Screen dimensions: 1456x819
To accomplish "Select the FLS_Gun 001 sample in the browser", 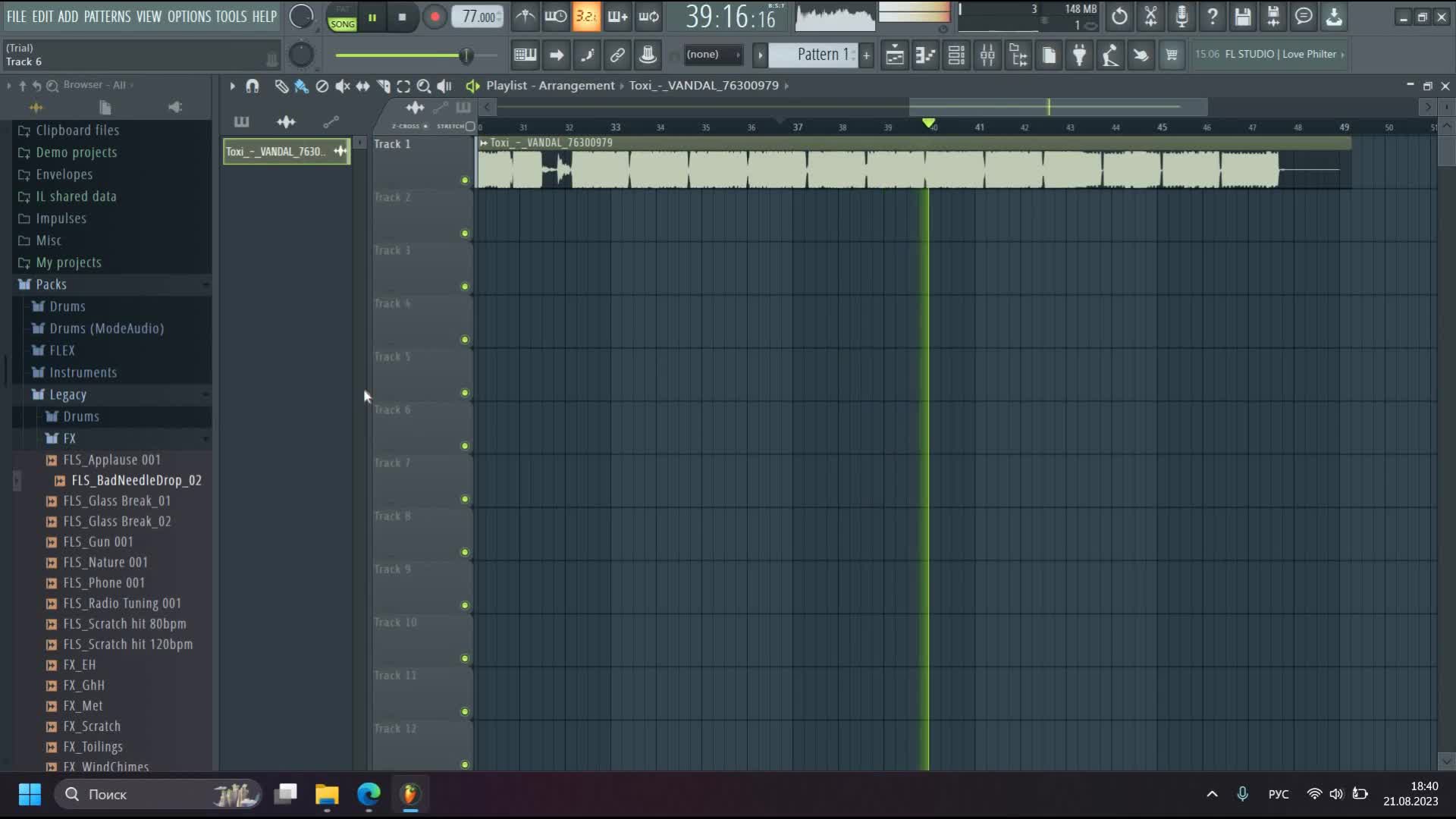I will click(99, 541).
